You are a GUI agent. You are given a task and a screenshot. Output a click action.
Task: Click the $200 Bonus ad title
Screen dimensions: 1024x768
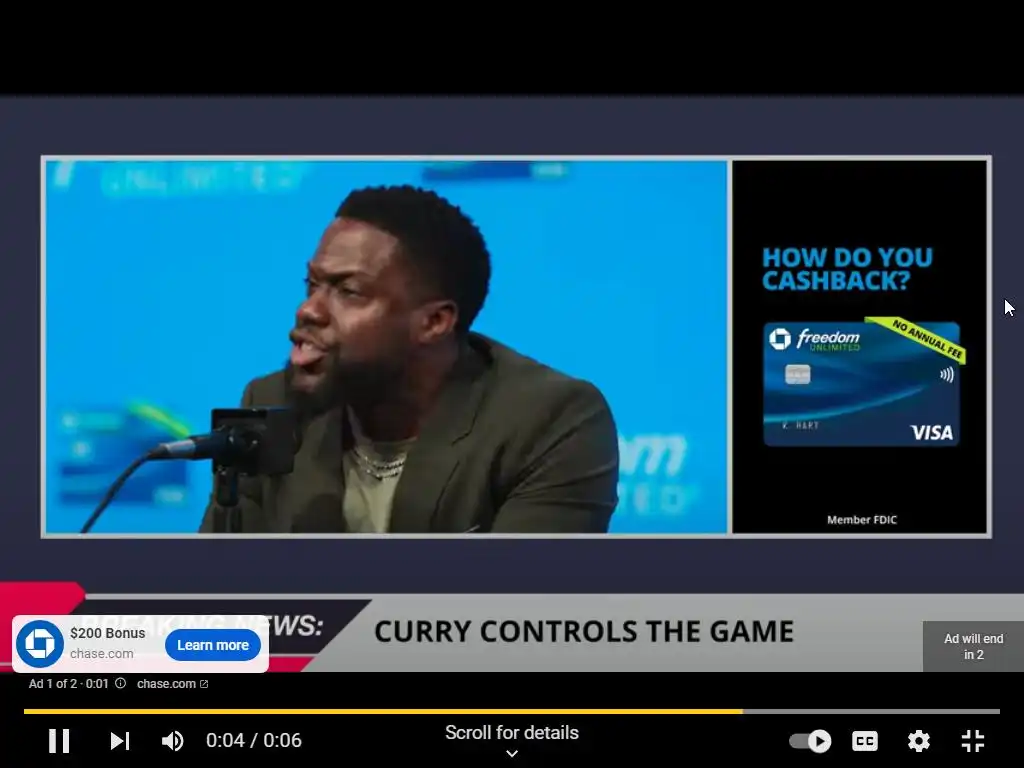coord(108,633)
